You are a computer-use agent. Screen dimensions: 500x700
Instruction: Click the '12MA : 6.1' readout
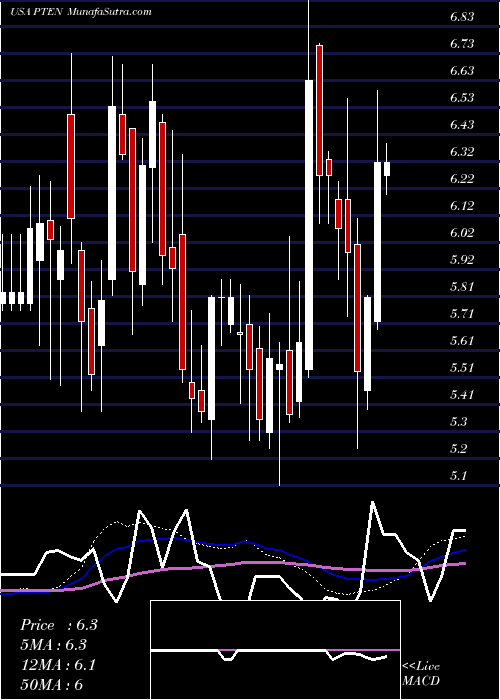tap(58, 665)
